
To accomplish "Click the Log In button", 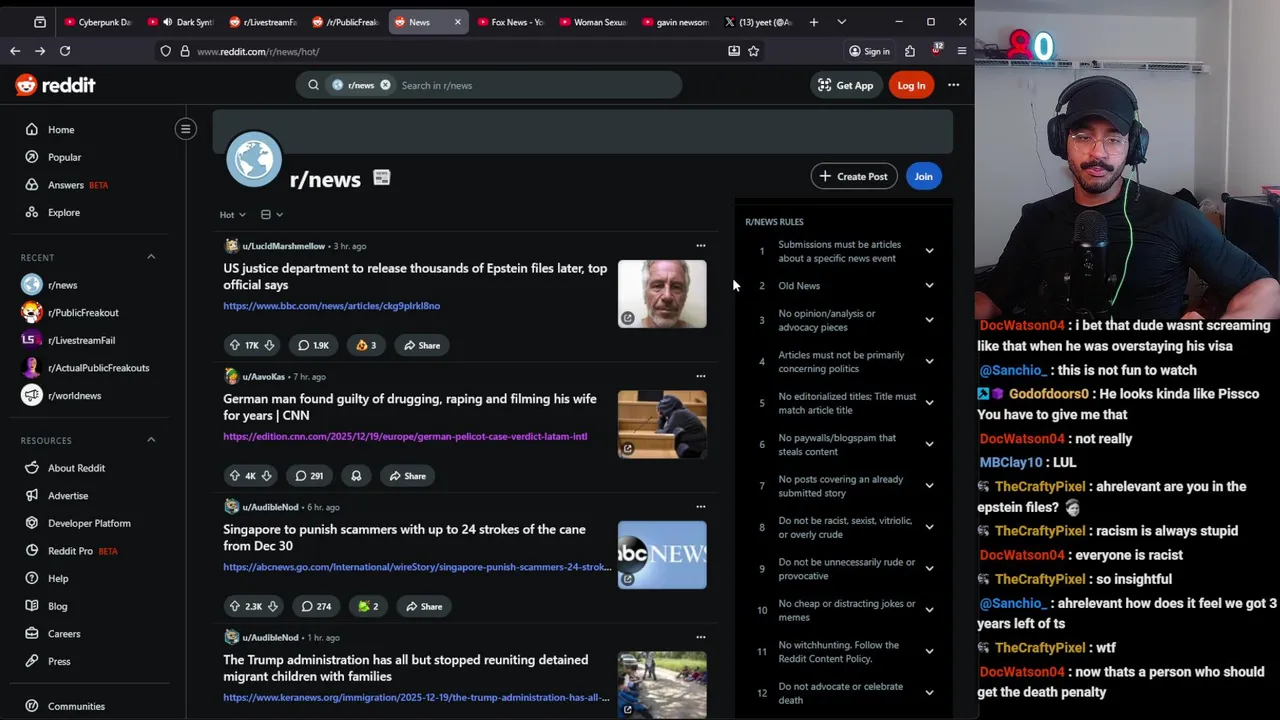I will pos(911,85).
